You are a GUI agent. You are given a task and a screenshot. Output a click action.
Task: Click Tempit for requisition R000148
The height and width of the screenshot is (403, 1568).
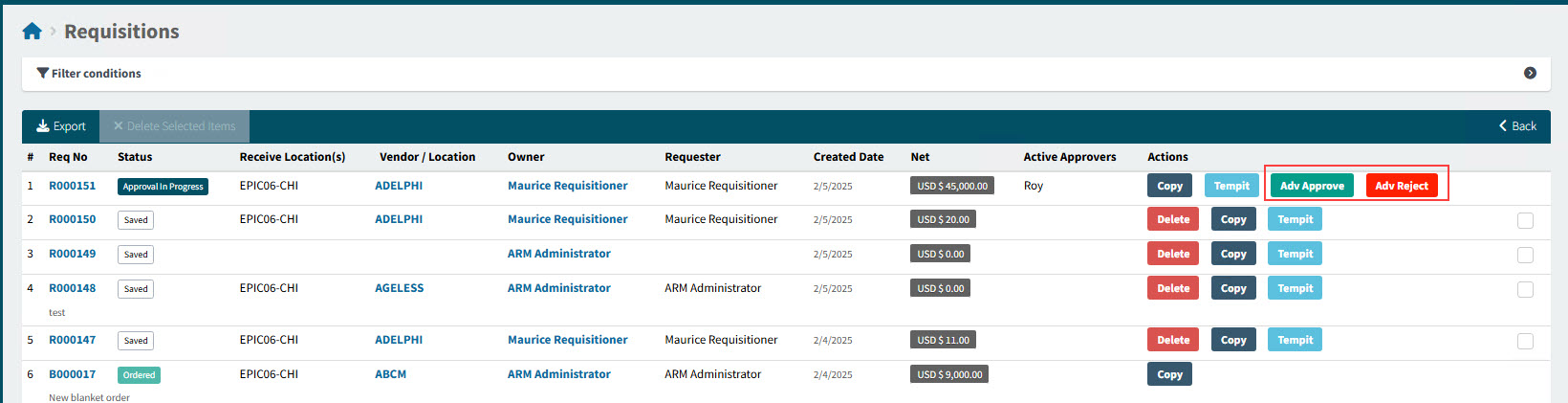tap(1295, 288)
